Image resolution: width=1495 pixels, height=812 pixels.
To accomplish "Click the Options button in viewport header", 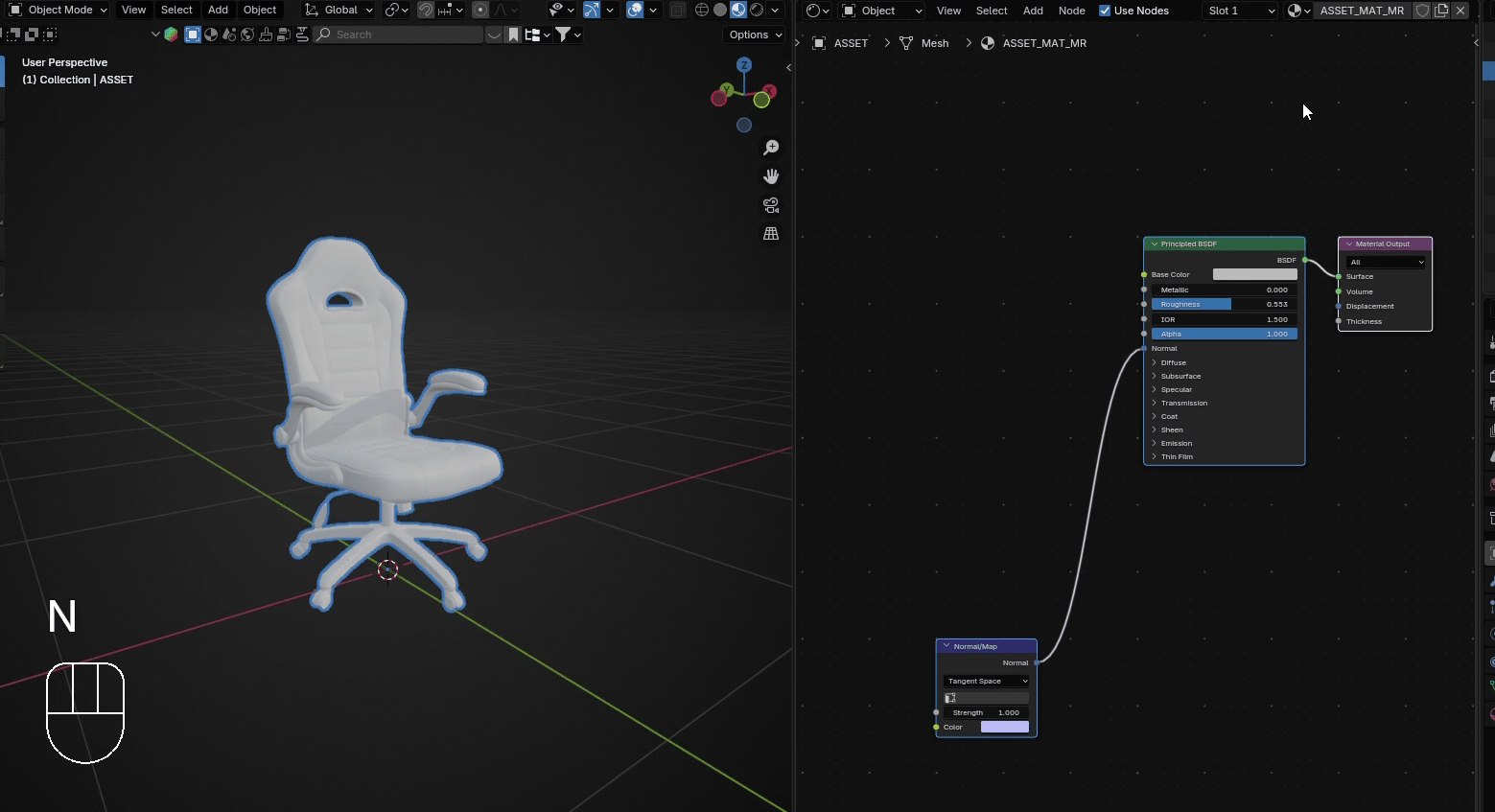I will pos(755,35).
